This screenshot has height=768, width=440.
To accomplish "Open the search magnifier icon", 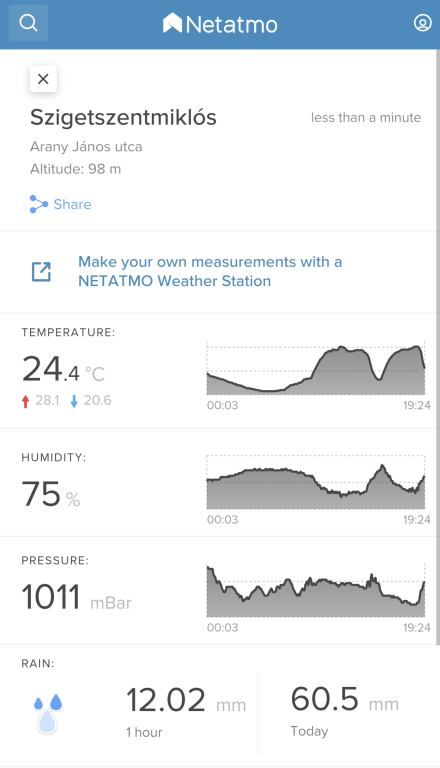I will point(28,23).
